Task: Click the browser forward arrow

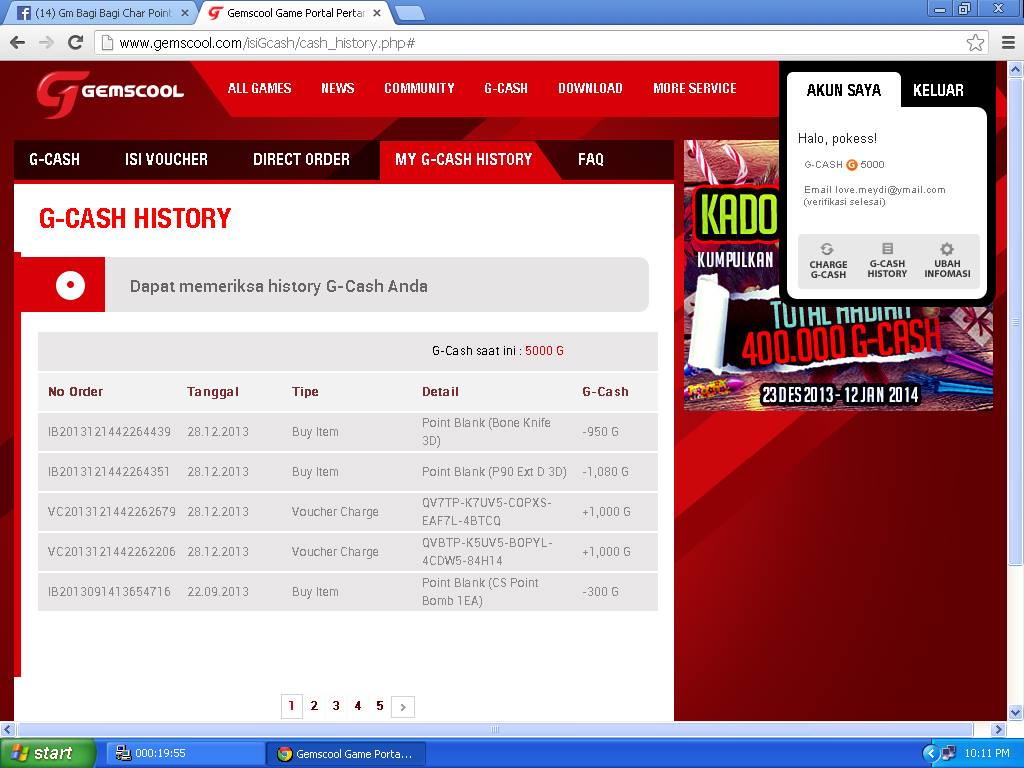Action: coord(46,43)
